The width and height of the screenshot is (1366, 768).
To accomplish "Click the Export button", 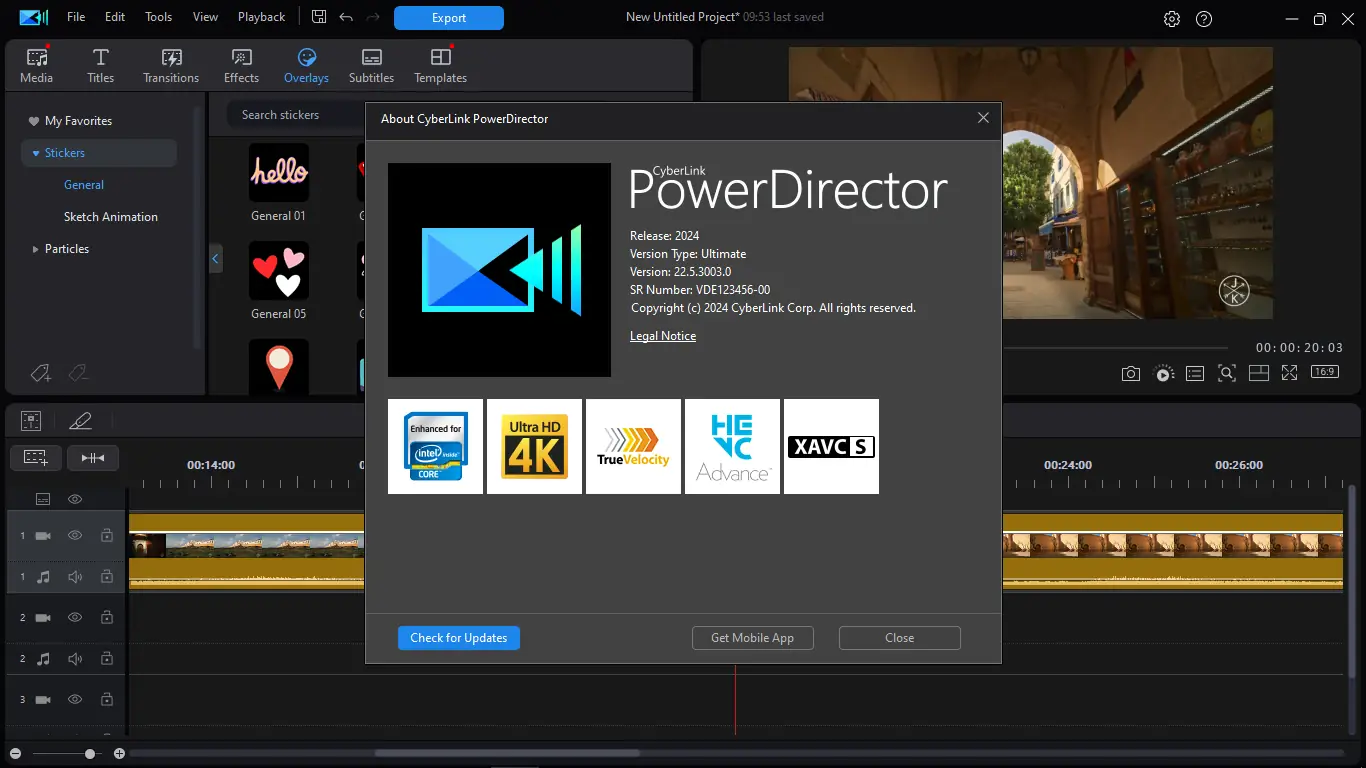I will tap(449, 18).
